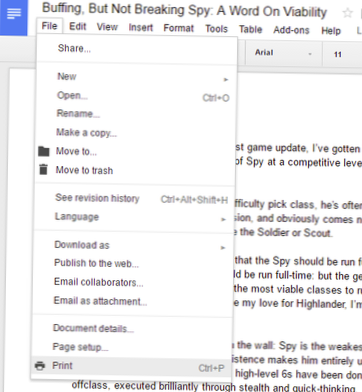Expand the New submenu
This screenshot has height=392, width=362.
(x=137, y=77)
